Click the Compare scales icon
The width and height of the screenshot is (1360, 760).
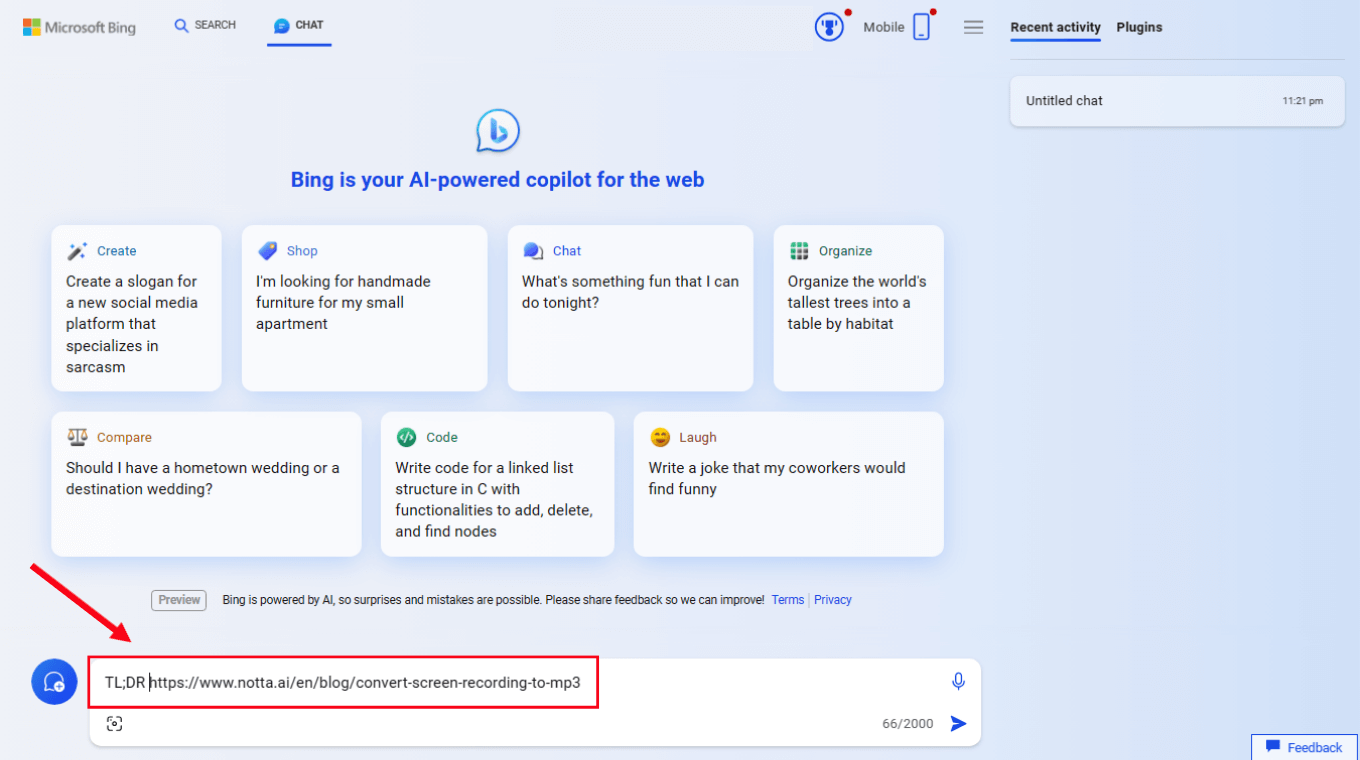point(77,437)
